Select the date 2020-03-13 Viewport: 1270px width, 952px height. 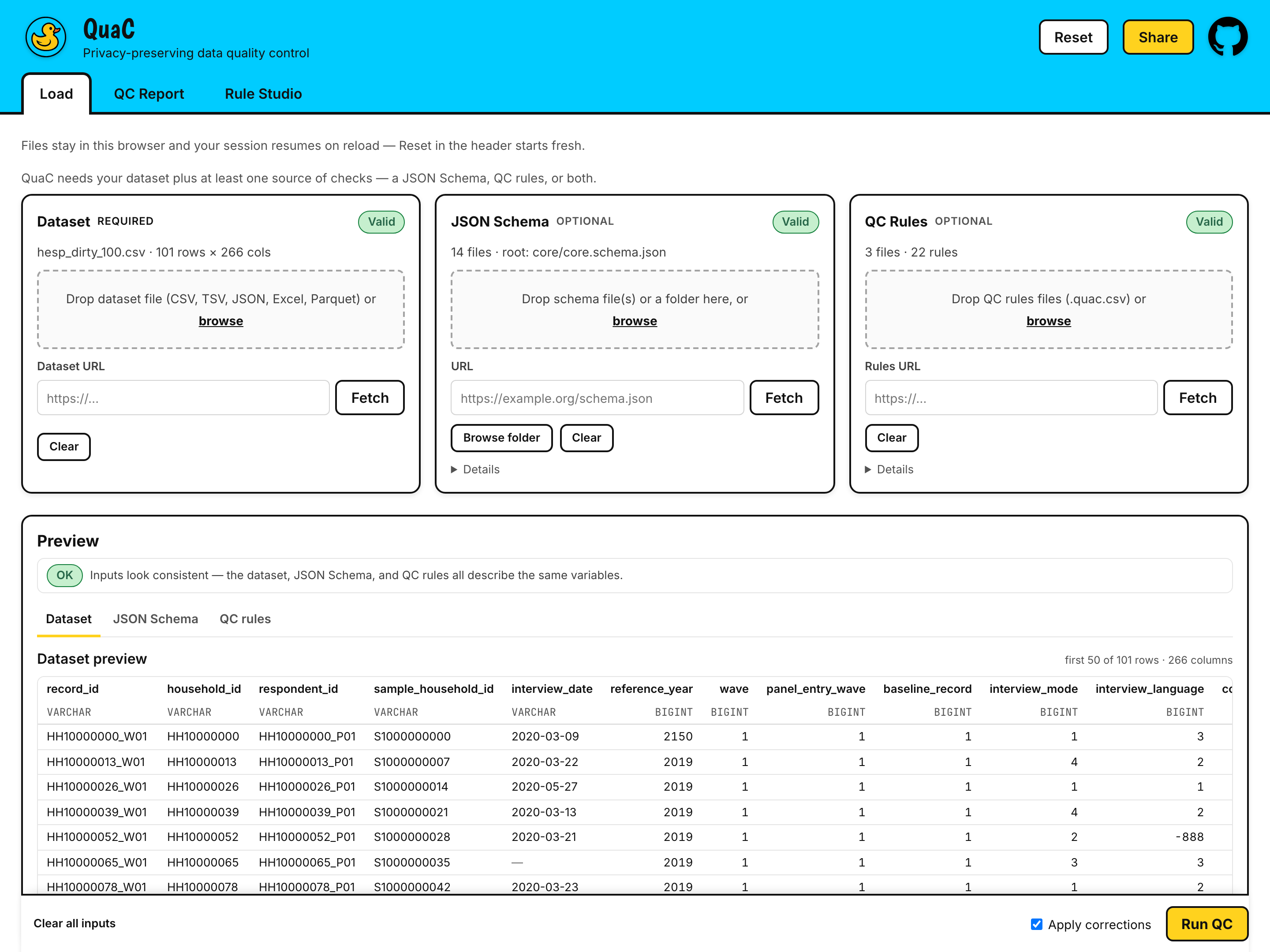click(x=545, y=813)
